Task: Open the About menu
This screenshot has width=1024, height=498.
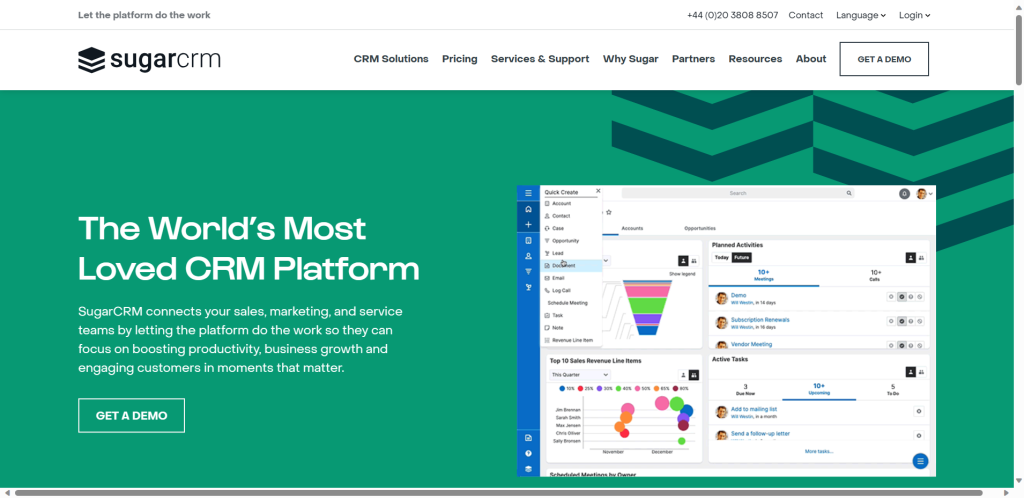Action: point(811,59)
